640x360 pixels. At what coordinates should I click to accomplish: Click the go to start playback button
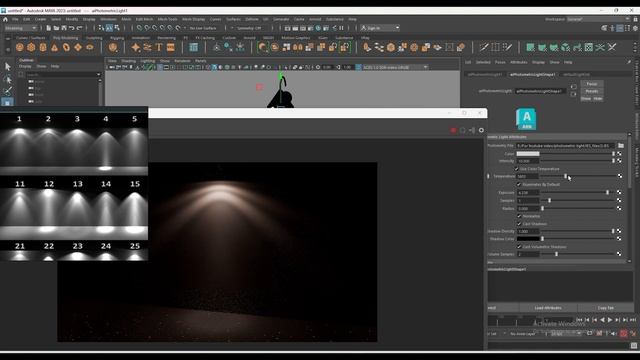(x=579, y=320)
